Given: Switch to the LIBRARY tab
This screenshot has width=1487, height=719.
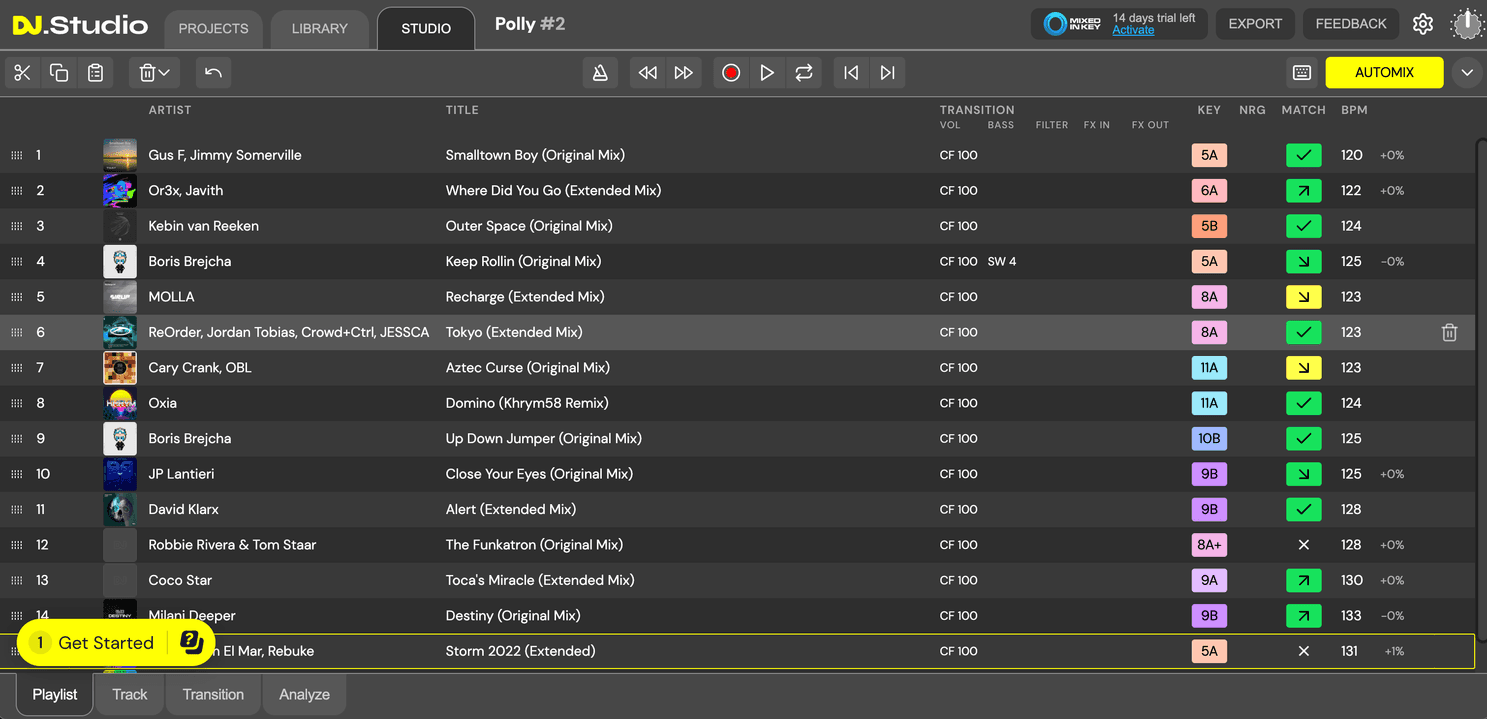Looking at the screenshot, I should click(320, 29).
